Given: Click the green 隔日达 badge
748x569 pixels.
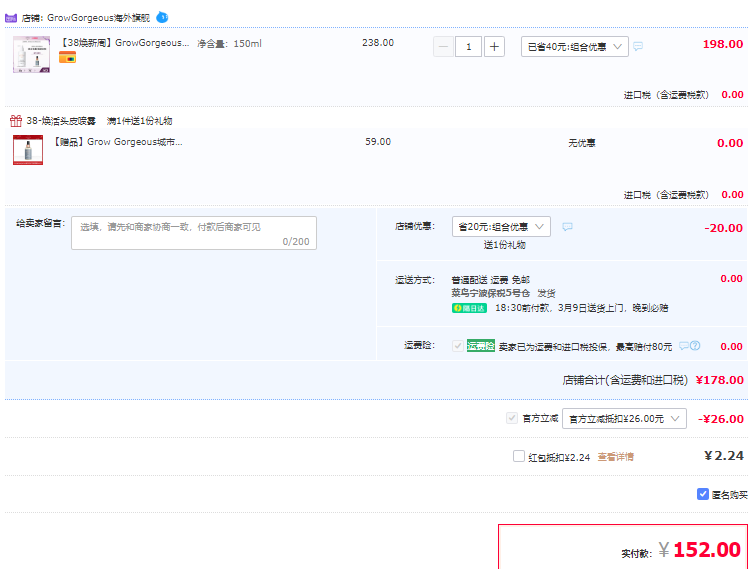Looking at the screenshot, I should click(469, 308).
